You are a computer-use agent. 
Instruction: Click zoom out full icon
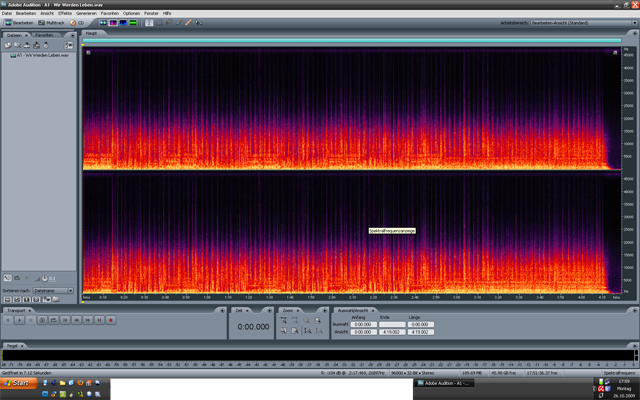point(307,320)
